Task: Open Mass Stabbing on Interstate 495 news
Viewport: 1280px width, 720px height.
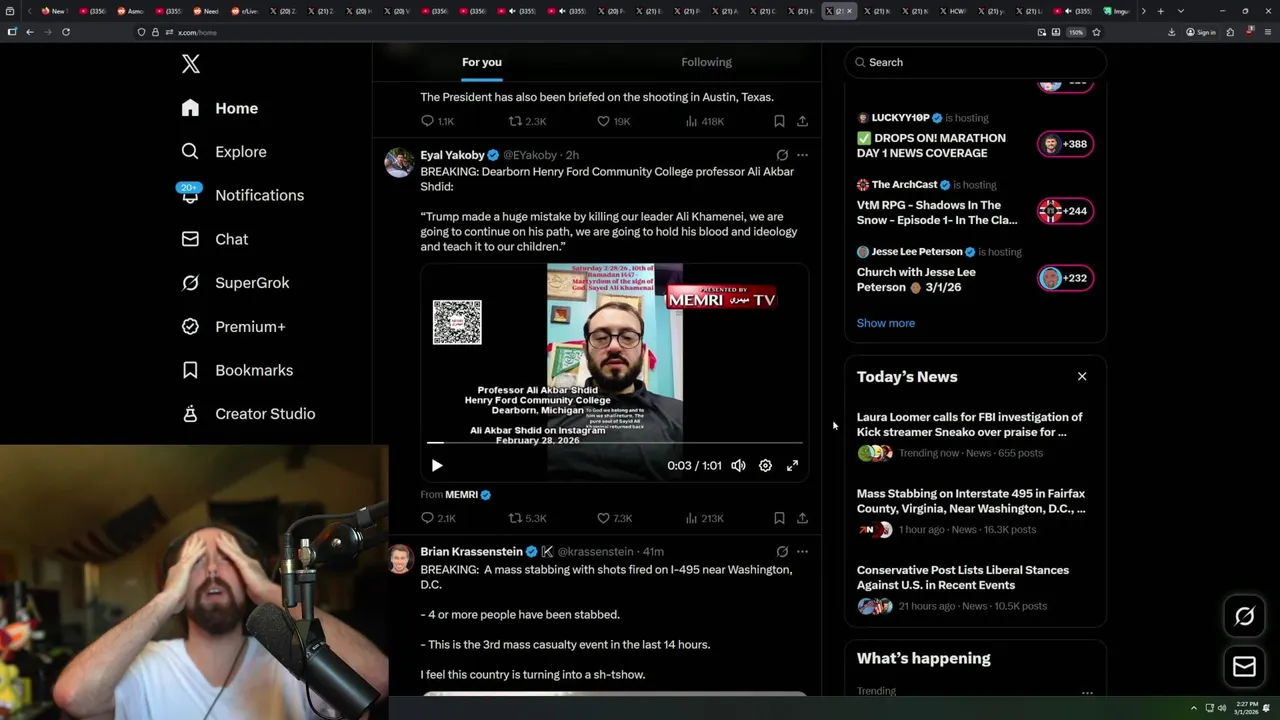Action: pyautogui.click(x=975, y=511)
